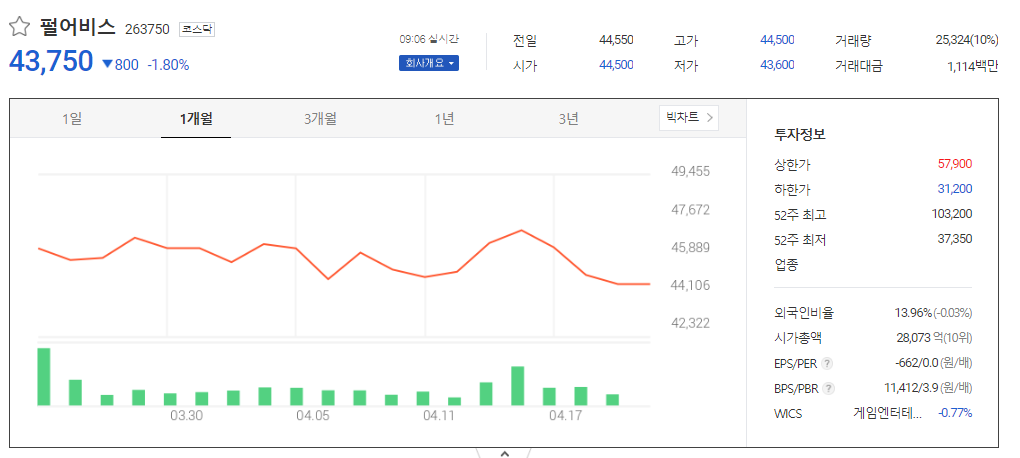
Task: Click 거래량 value 25,324(10%)
Action: [x=967, y=40]
